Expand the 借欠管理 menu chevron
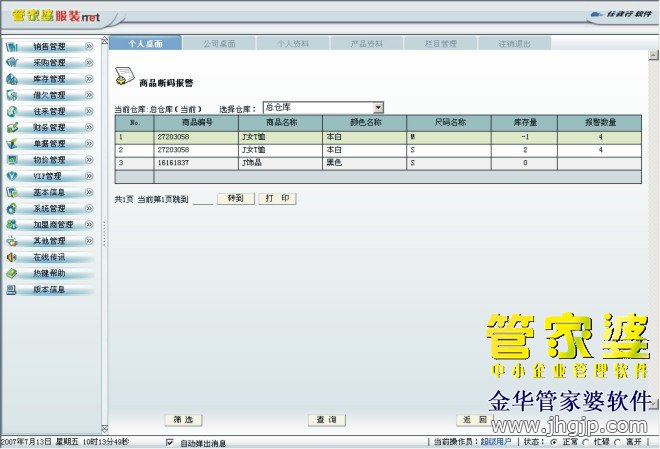Image resolution: width=660 pixels, height=449 pixels. coord(89,95)
